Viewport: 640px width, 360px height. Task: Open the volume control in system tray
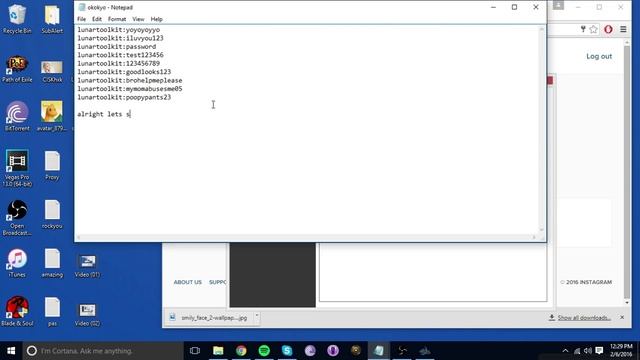click(588, 351)
